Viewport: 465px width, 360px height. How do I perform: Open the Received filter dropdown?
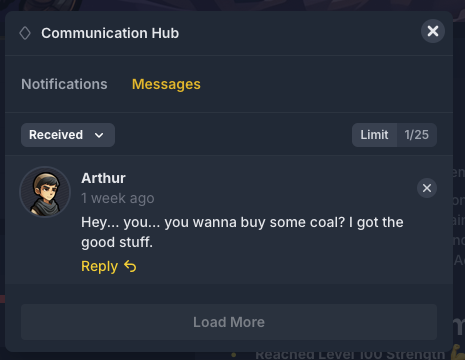click(x=68, y=135)
